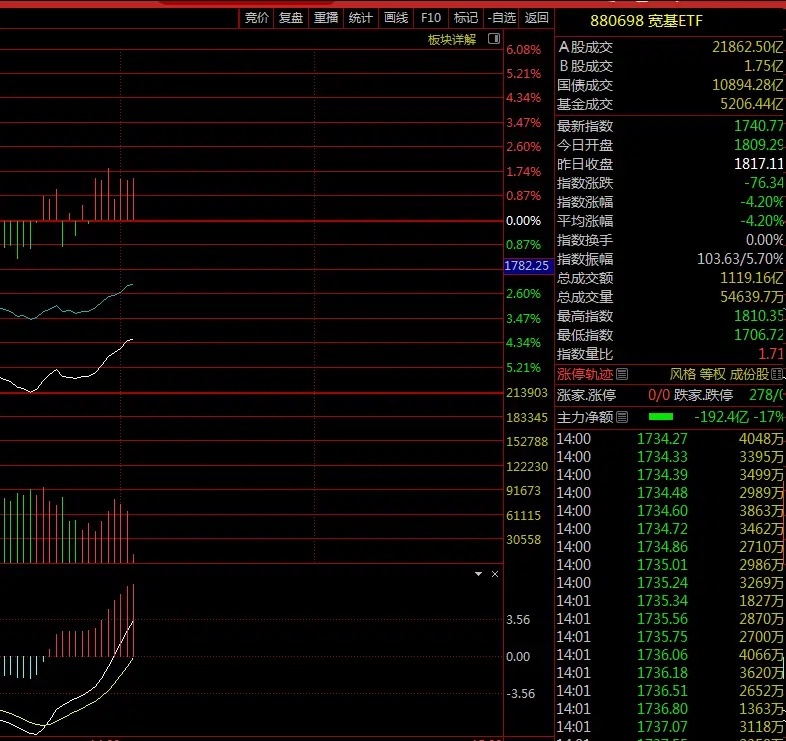Select the B股成交 row

click(x=670, y=66)
